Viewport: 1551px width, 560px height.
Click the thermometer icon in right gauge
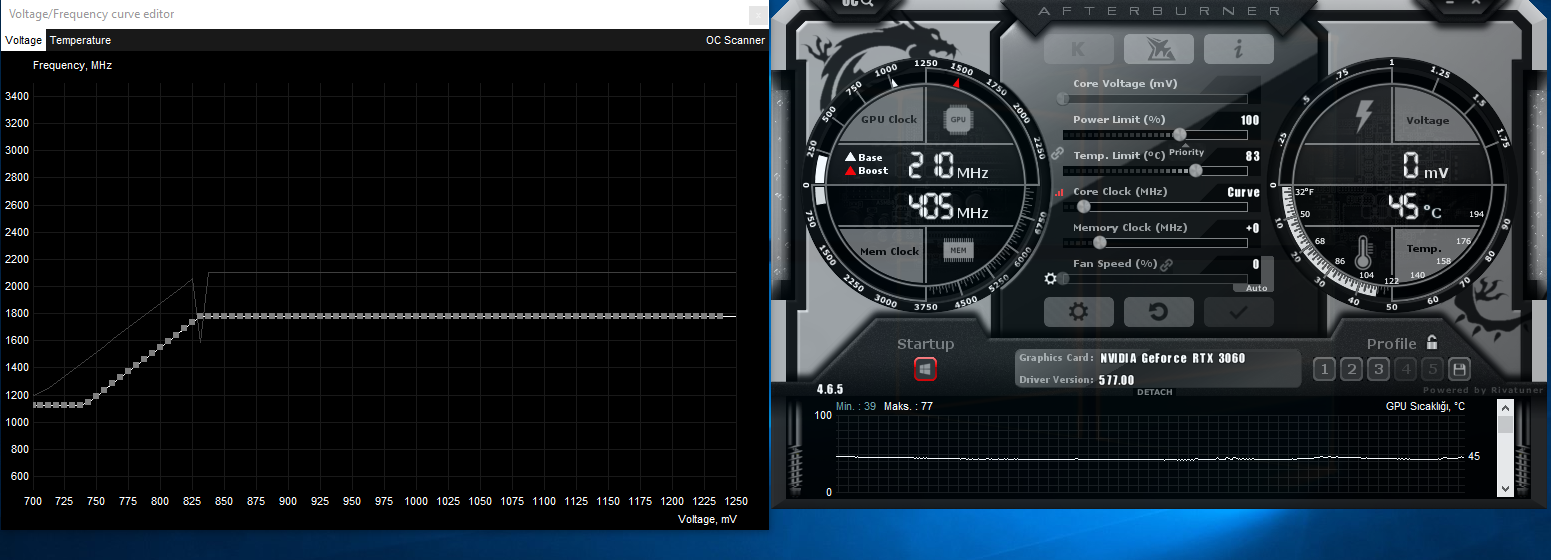[1362, 253]
